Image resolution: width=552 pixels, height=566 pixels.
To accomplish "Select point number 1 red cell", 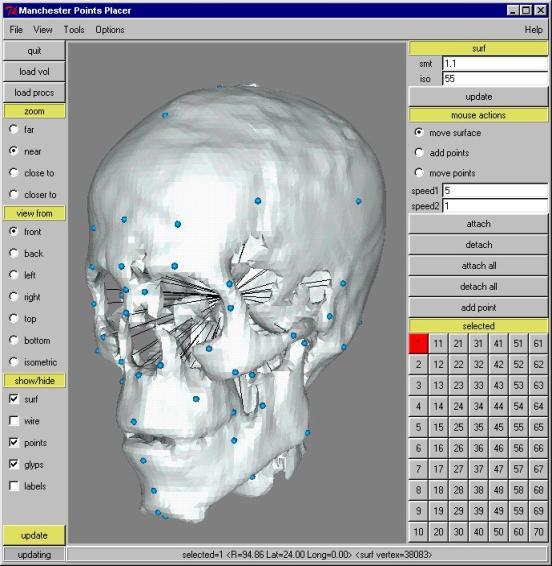I will point(418,343).
